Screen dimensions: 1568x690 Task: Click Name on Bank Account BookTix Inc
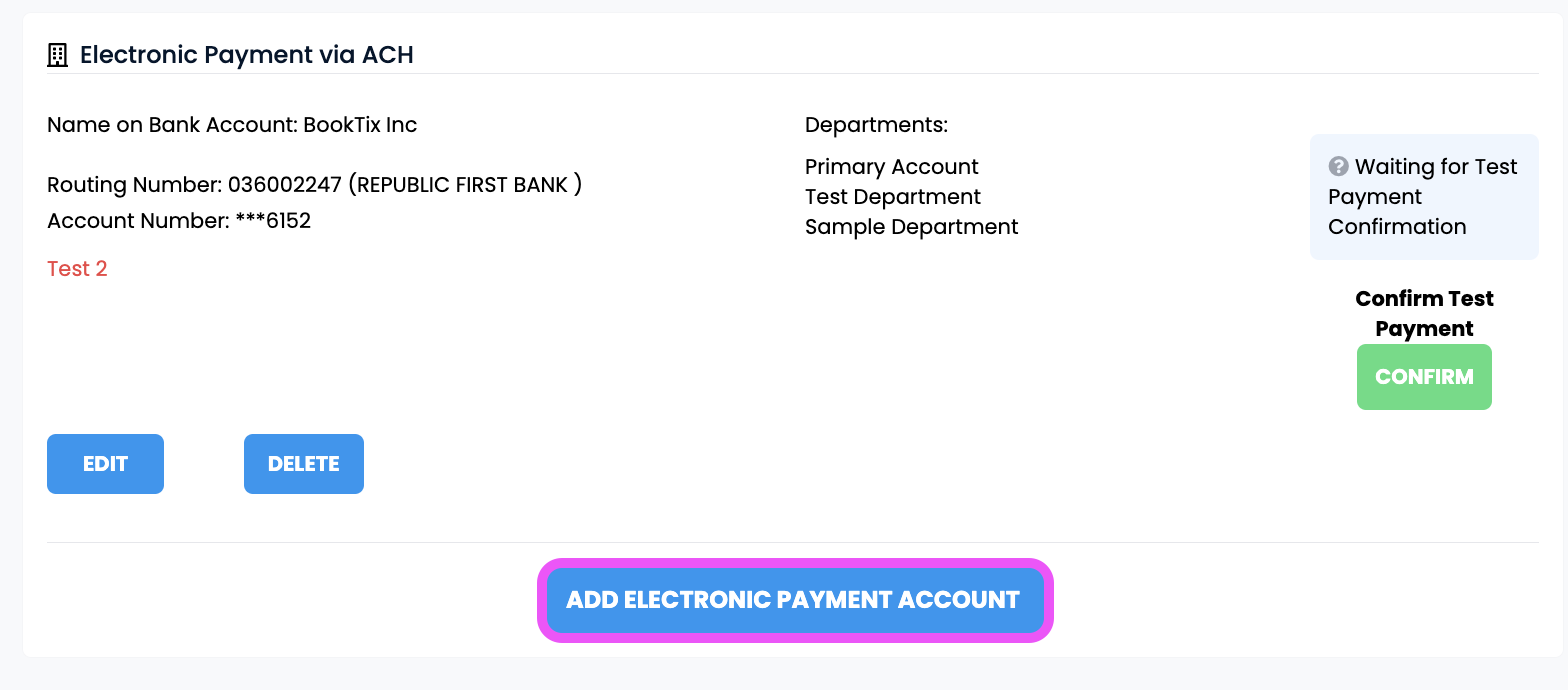click(x=232, y=125)
